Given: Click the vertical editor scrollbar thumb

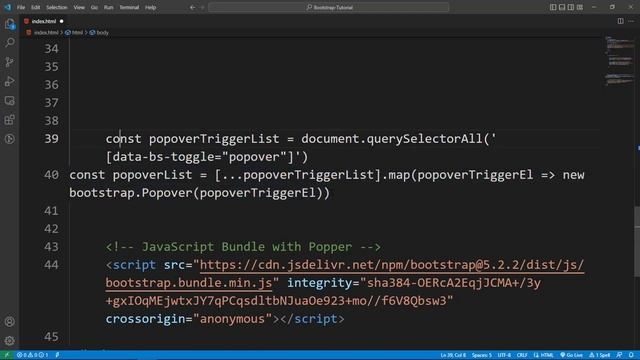Looking at the screenshot, I should click(637, 242).
